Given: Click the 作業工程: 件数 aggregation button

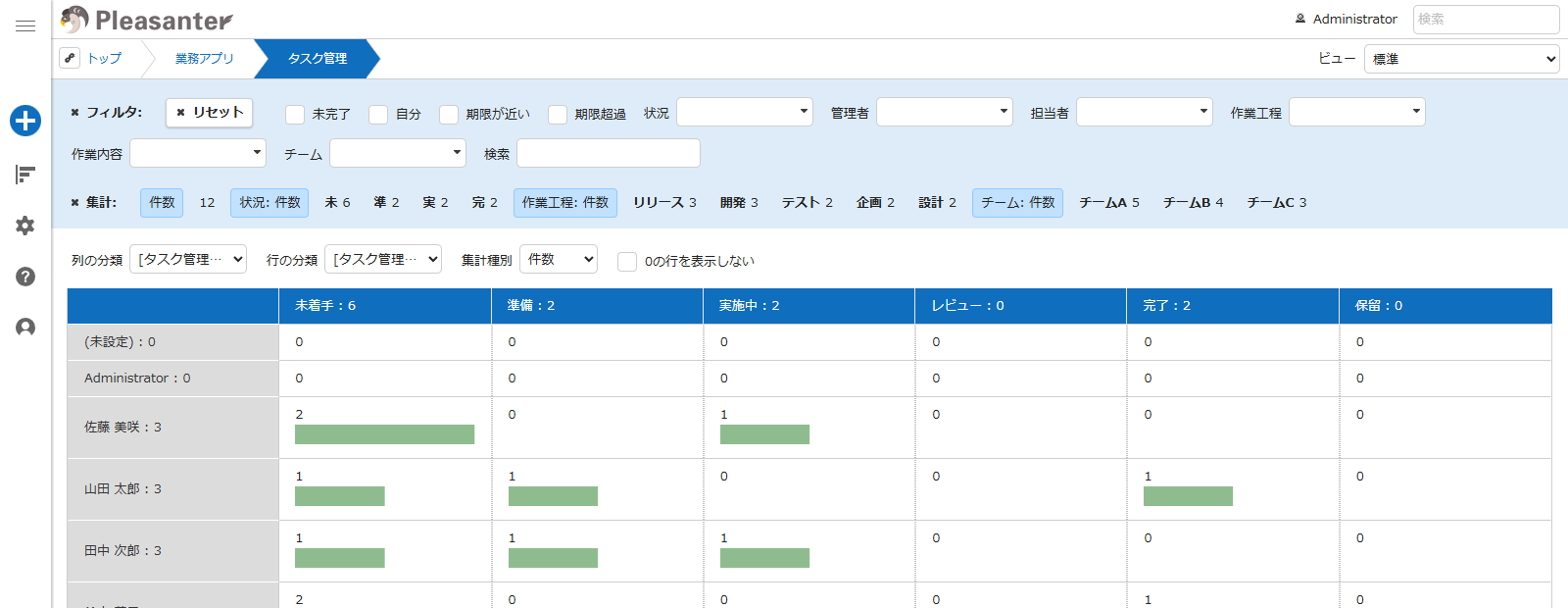Looking at the screenshot, I should (x=565, y=203).
